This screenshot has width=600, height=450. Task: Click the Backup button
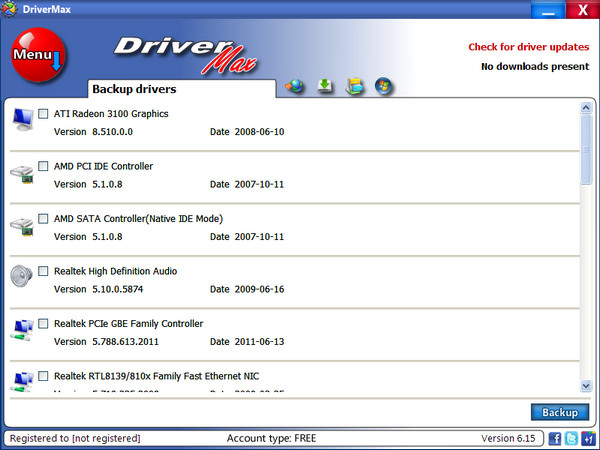coord(560,412)
